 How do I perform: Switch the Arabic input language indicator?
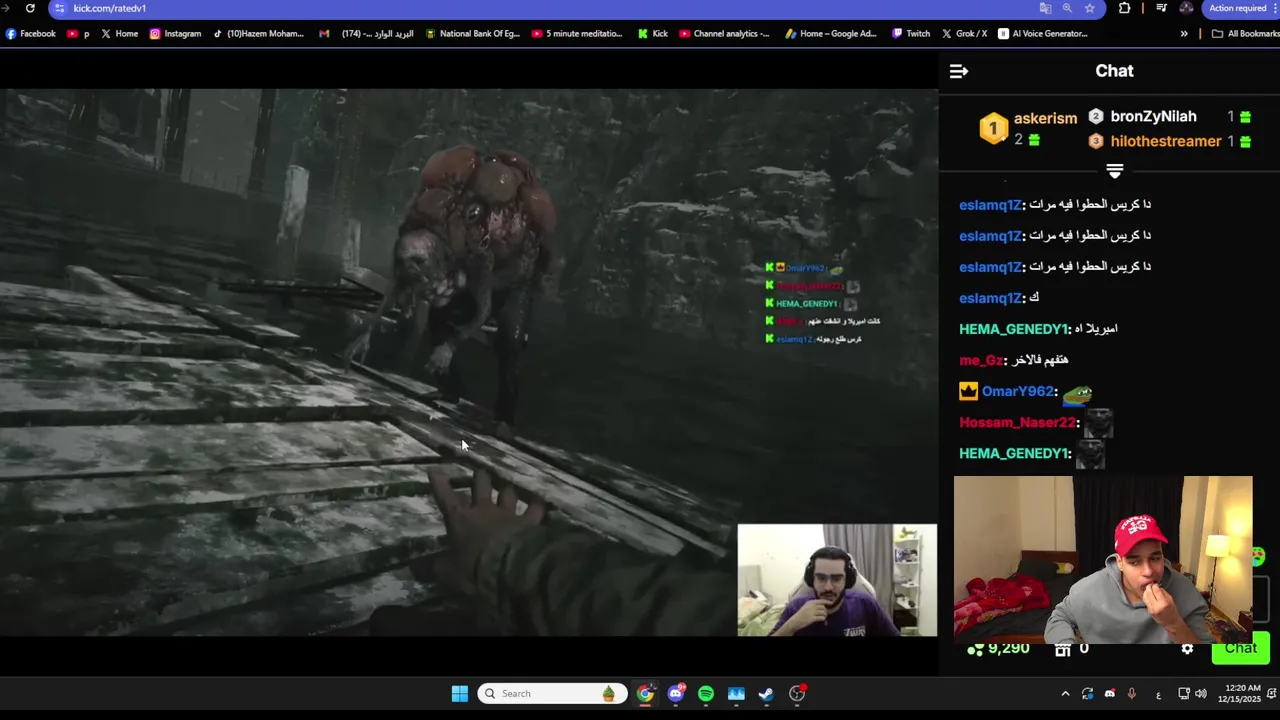coord(1158,694)
